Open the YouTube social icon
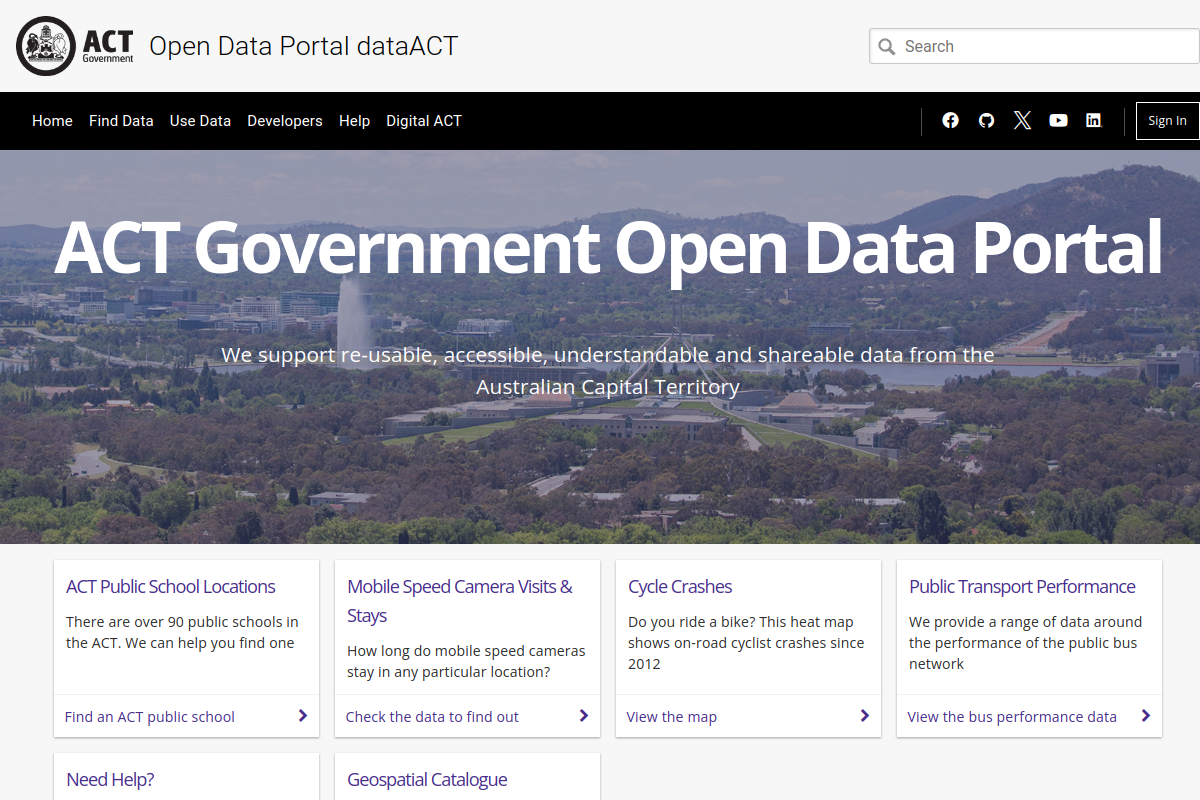This screenshot has width=1200, height=800. coord(1058,120)
